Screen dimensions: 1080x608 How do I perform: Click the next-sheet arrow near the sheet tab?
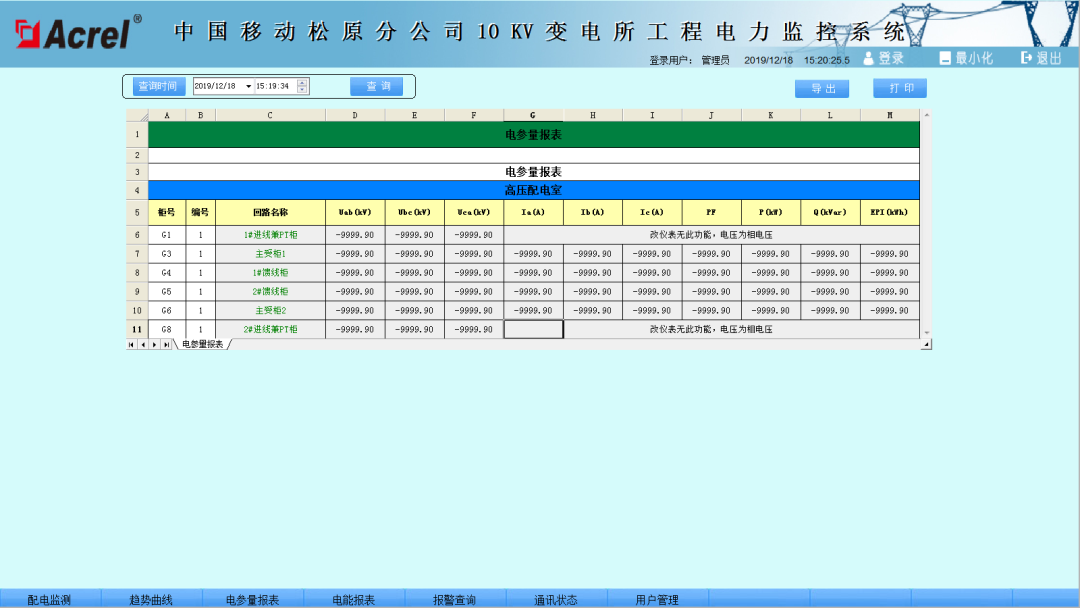(155, 347)
